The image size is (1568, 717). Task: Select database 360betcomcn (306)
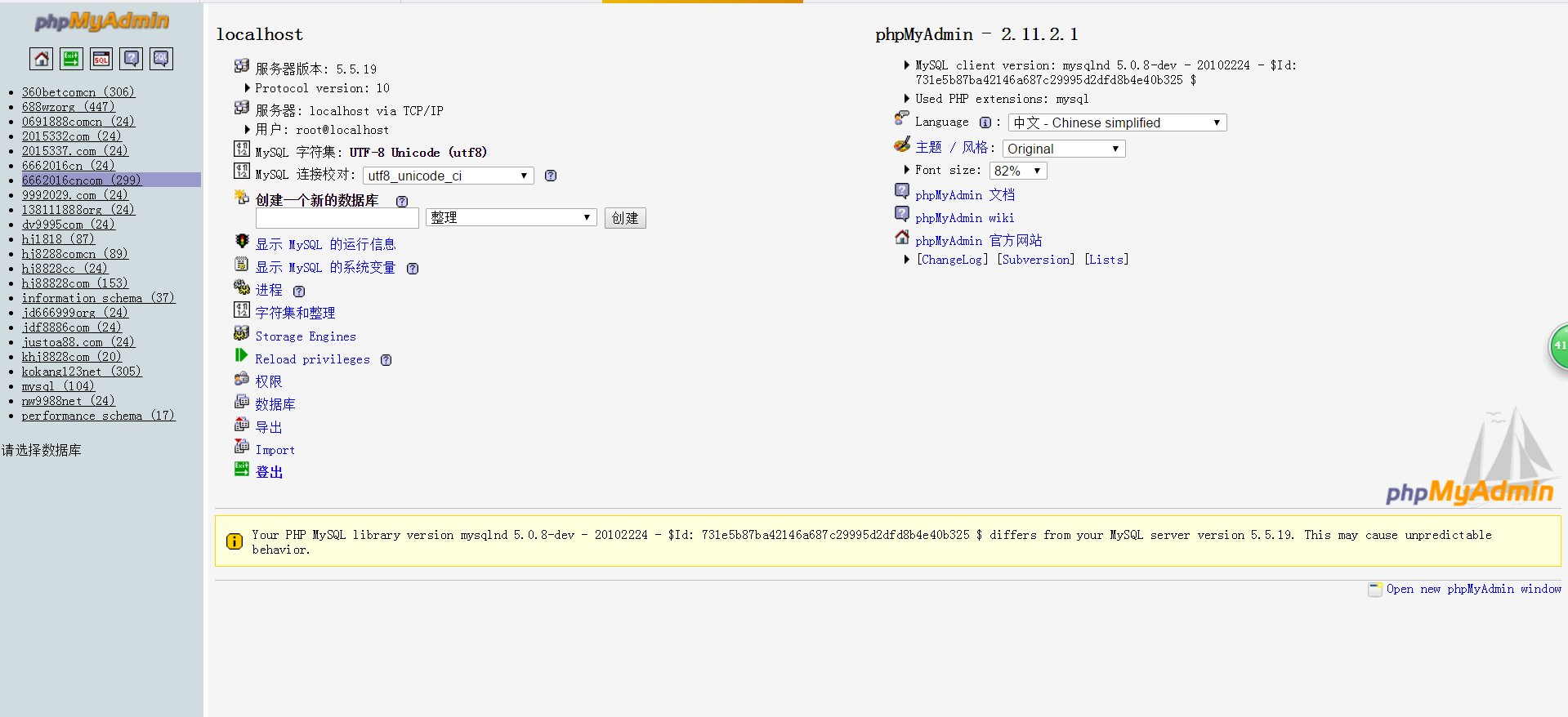78,92
